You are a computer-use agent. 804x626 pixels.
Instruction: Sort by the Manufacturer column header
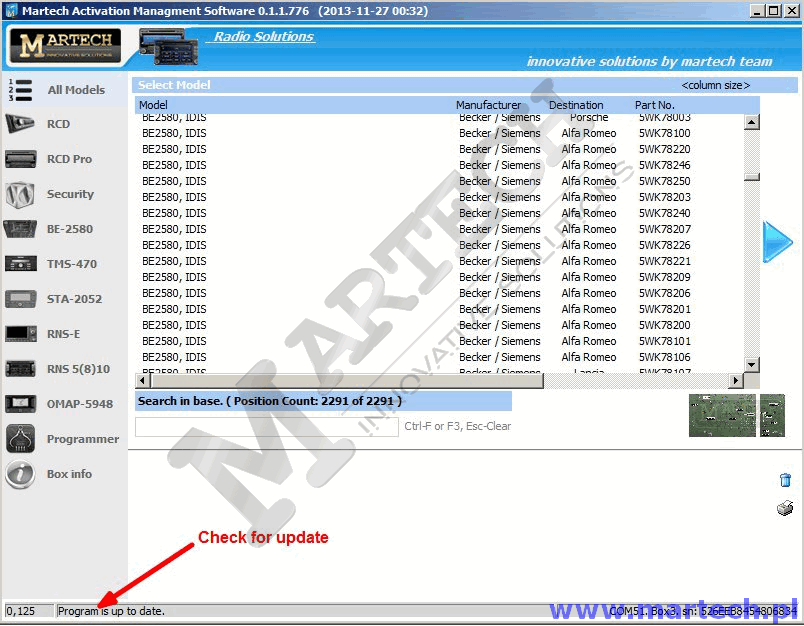pos(488,105)
